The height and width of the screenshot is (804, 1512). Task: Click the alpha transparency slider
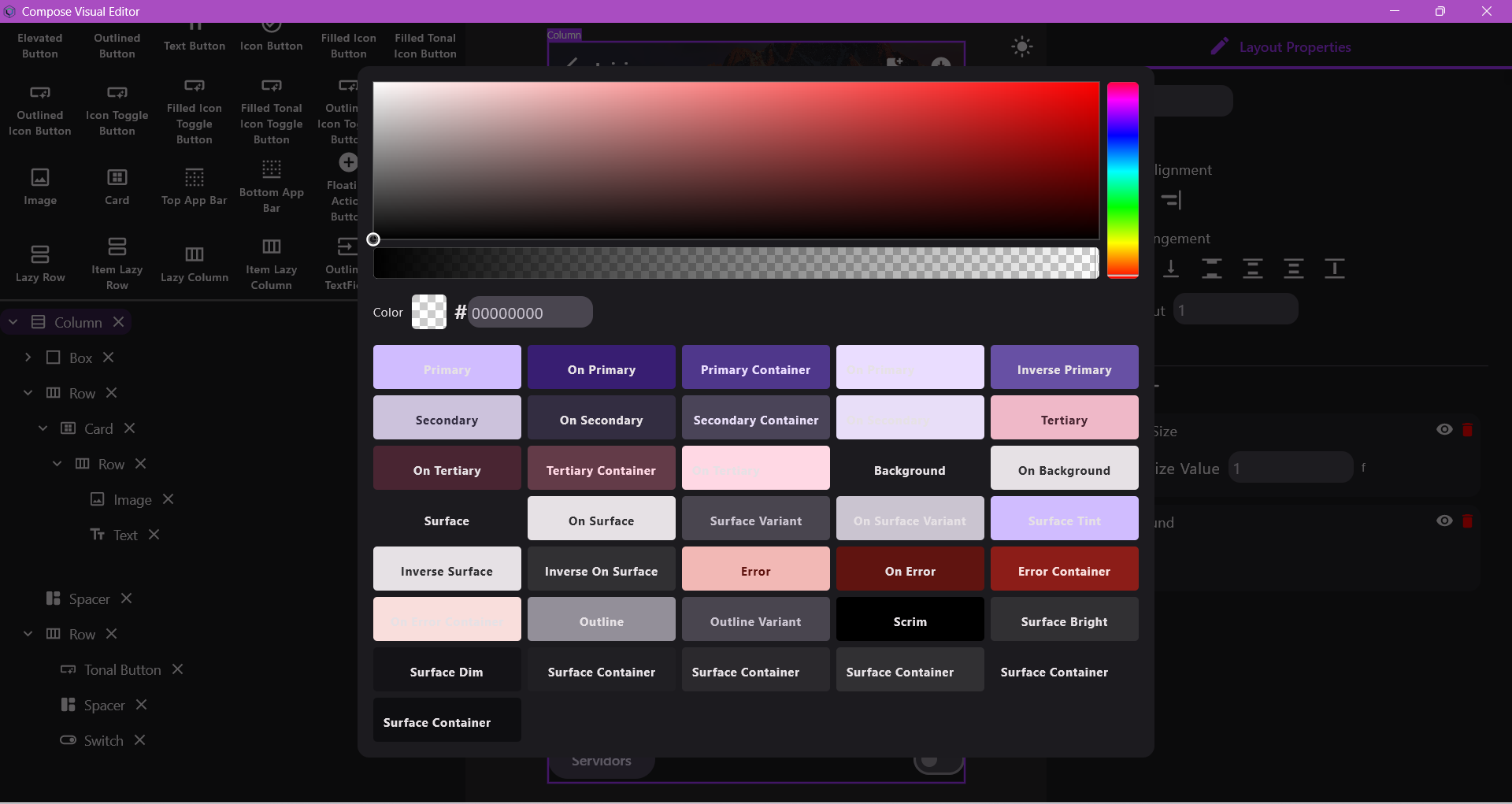tap(736, 263)
